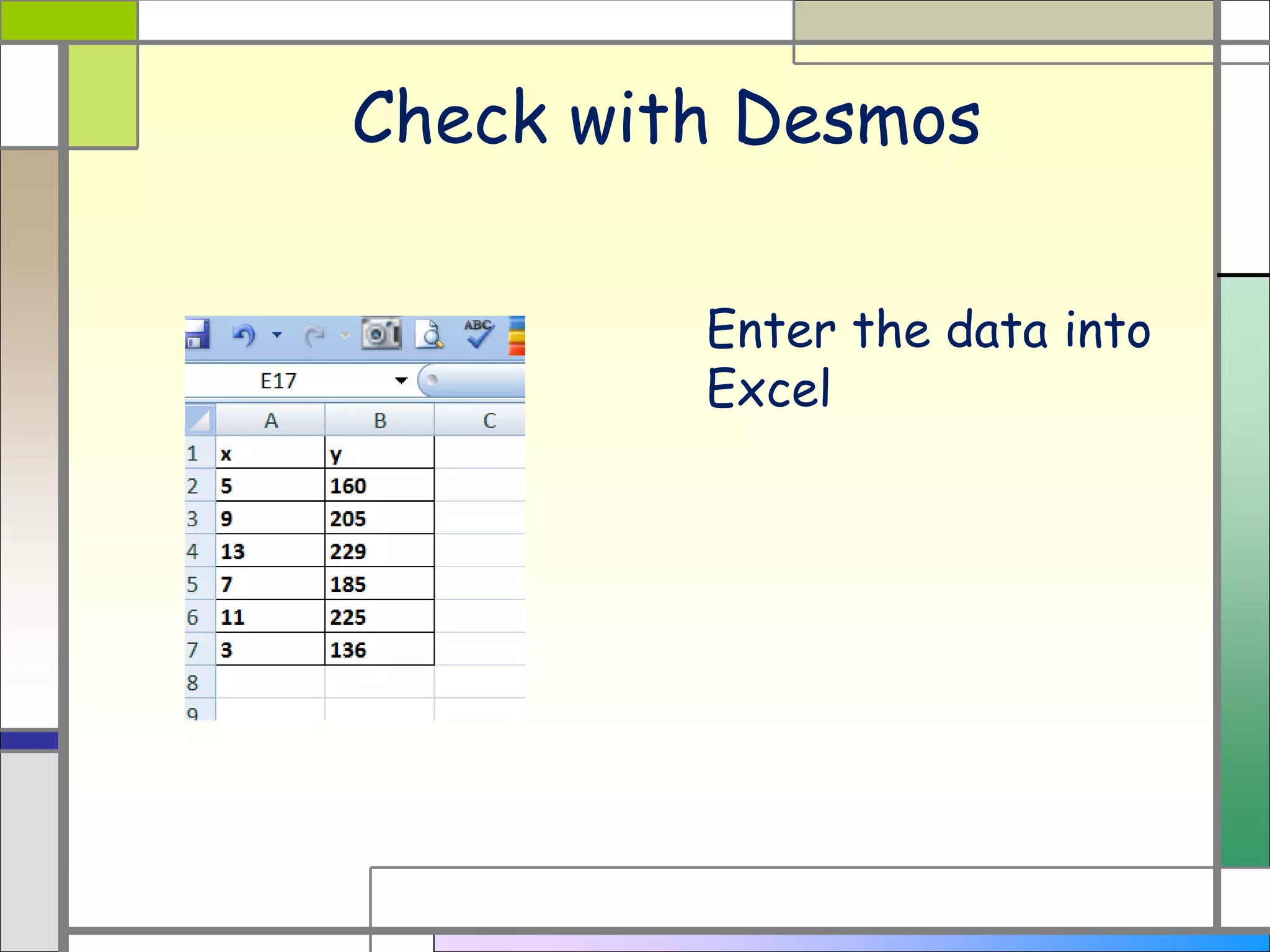Viewport: 1270px width, 952px height.
Task: Click cell A5 with value 7
Action: [270, 584]
